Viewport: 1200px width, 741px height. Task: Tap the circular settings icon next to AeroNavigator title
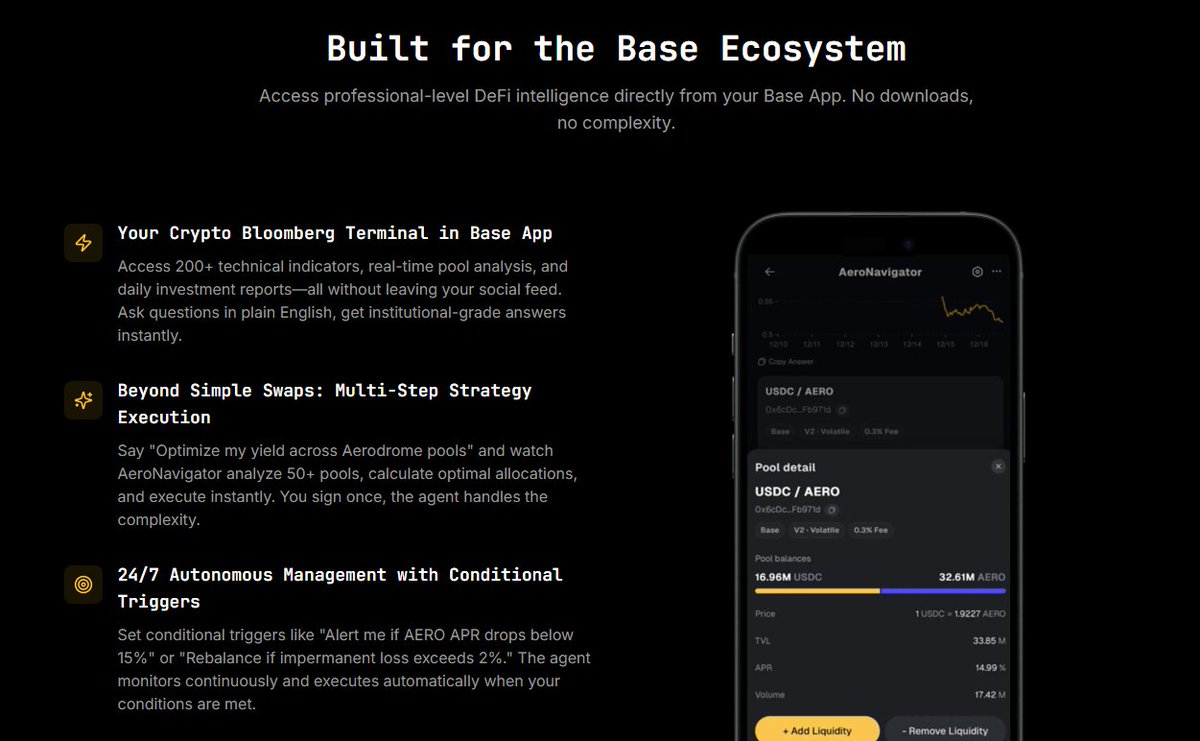pos(977,272)
